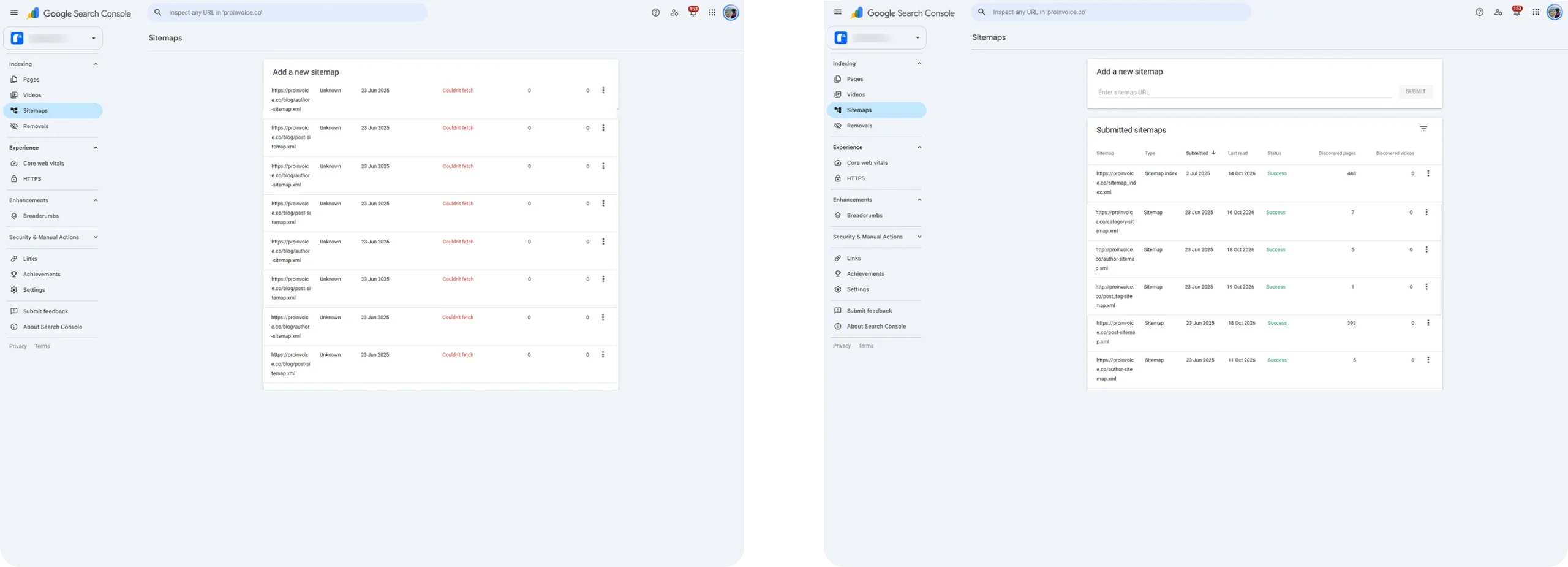Click the filter icon beside Submitted sitemaps
1568x567 pixels.
click(1423, 129)
